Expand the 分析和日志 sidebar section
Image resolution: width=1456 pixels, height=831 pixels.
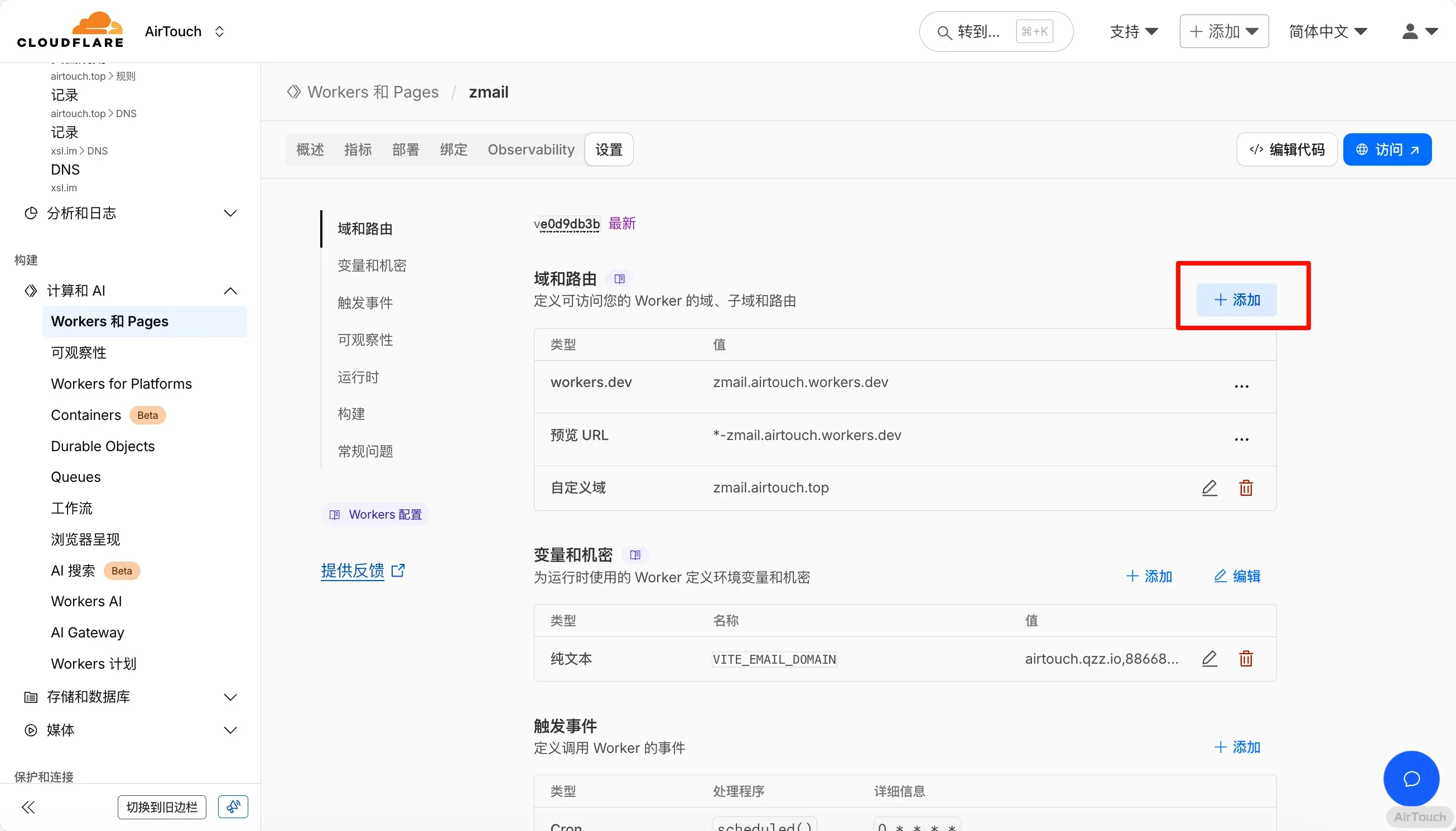coord(230,214)
